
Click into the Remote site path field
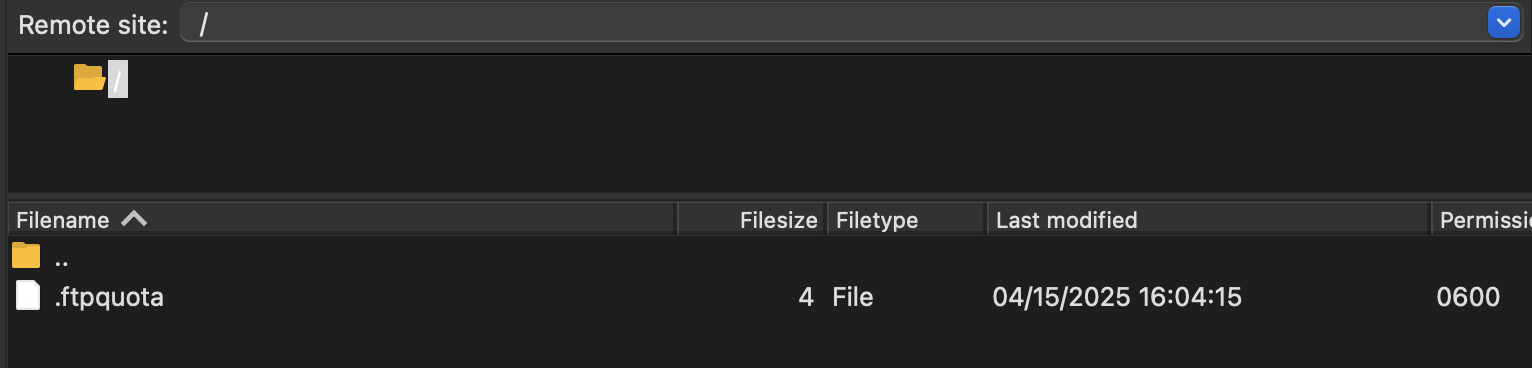[835, 24]
